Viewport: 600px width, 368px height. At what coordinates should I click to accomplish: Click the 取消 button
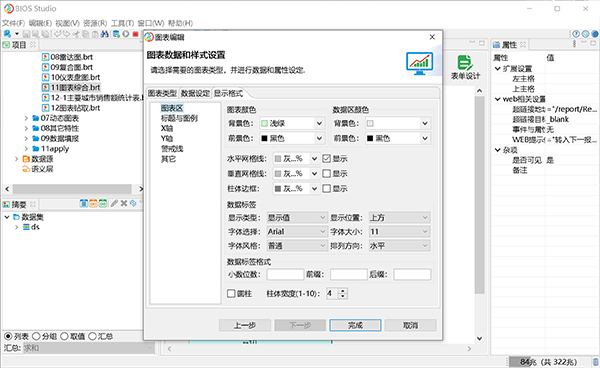[x=411, y=326]
